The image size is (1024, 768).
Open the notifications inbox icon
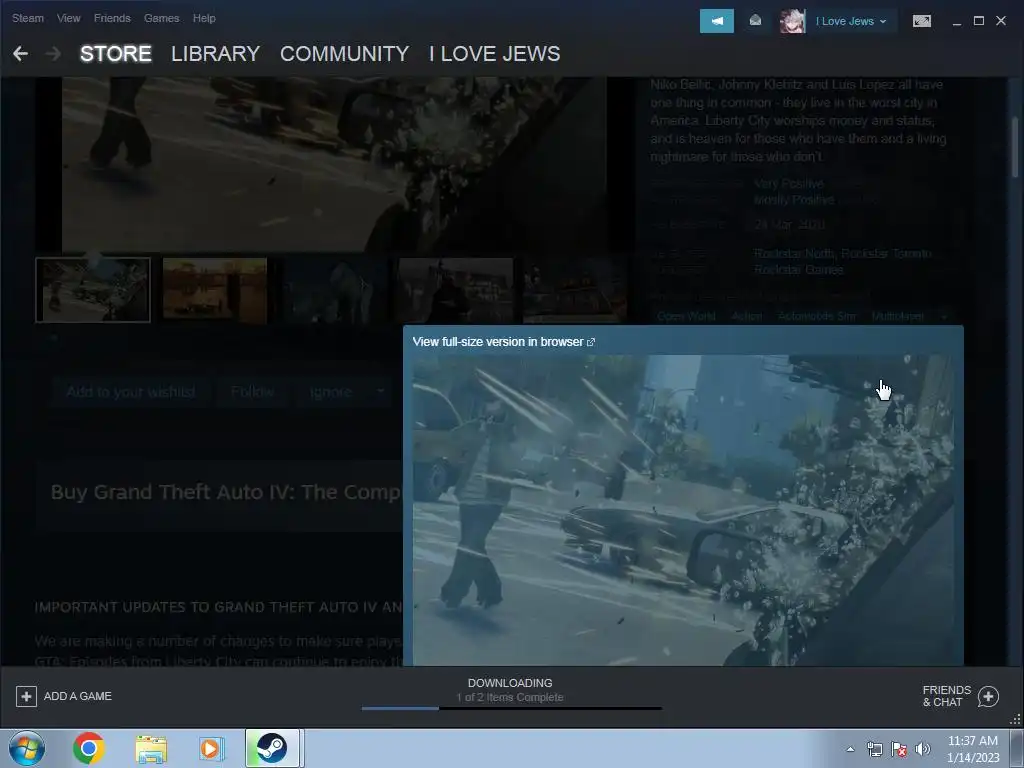(755, 21)
